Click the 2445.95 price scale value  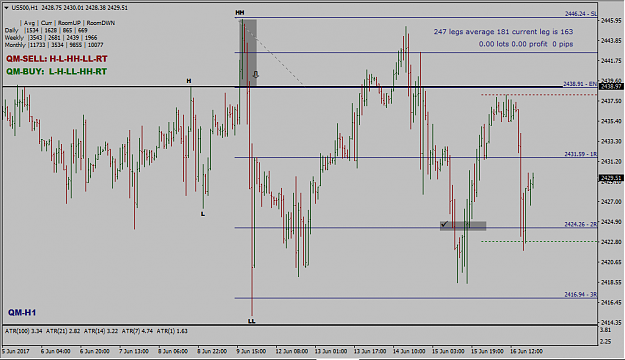611,20
